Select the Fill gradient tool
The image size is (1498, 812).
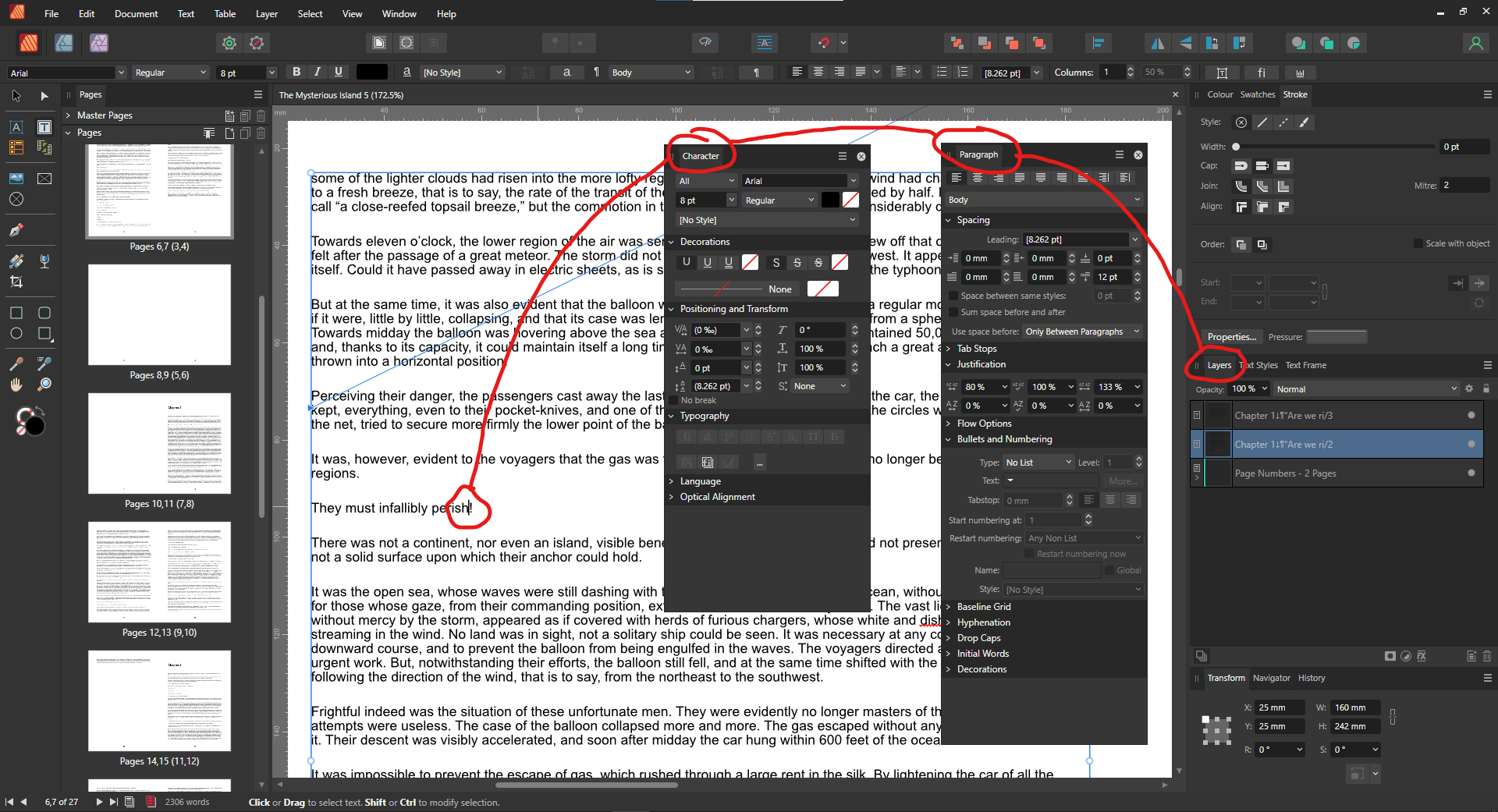(x=16, y=261)
